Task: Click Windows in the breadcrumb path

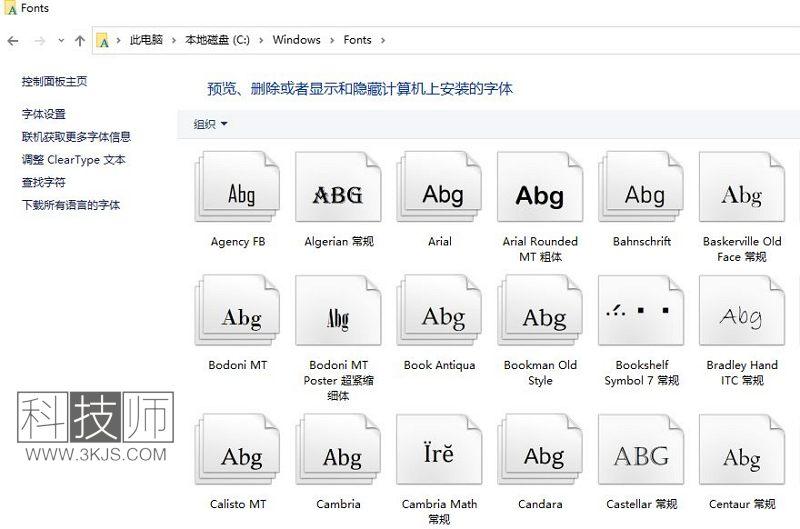Action: [296, 40]
